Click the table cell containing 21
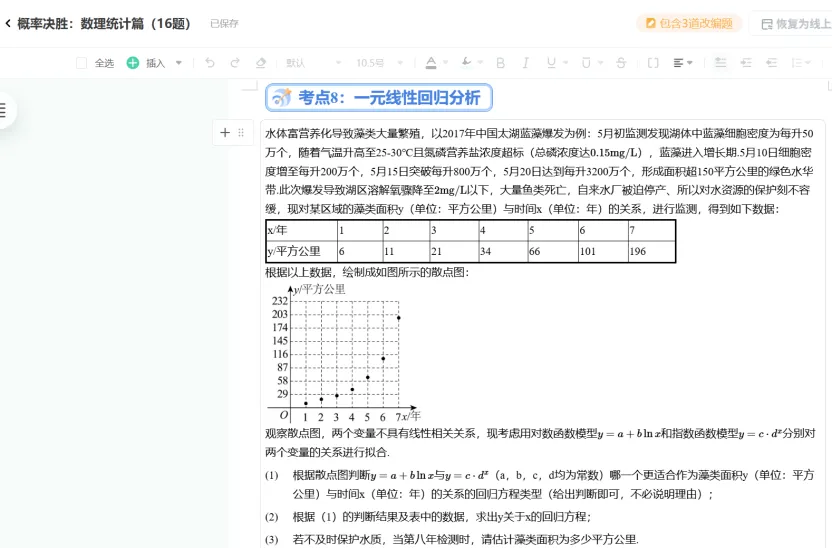Screen dimensions: 832x548 (x=454, y=251)
